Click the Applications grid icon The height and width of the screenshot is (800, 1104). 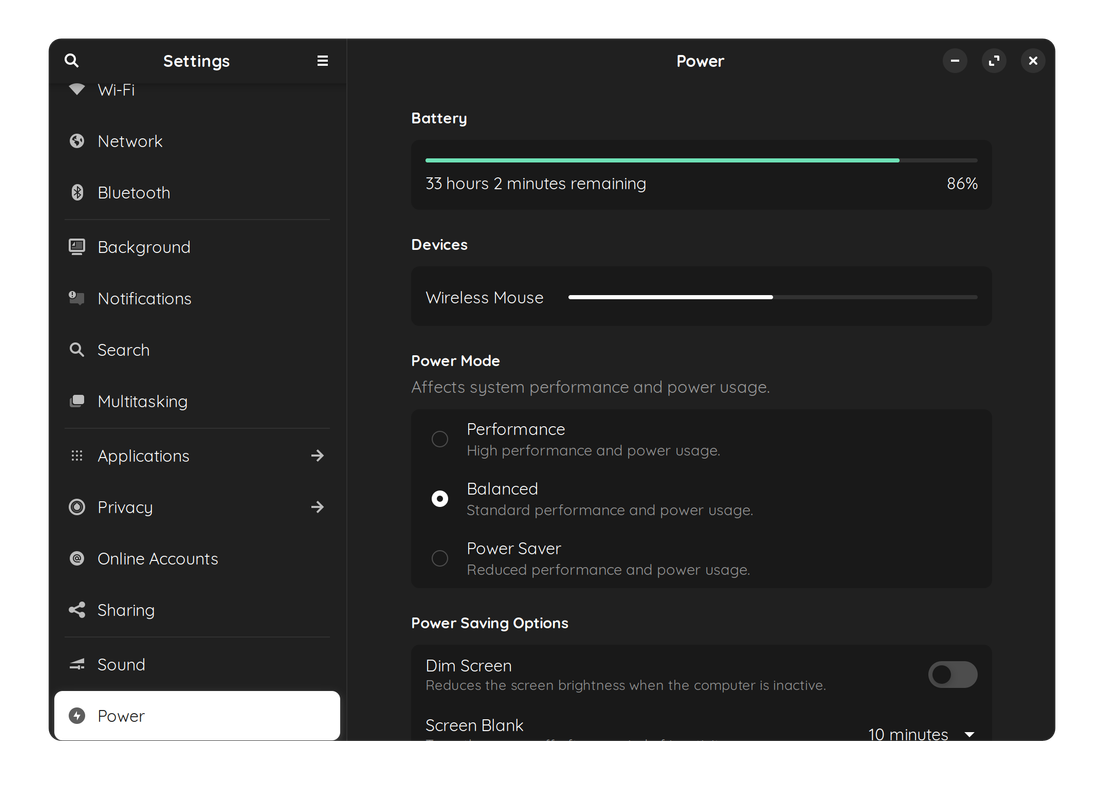77,456
